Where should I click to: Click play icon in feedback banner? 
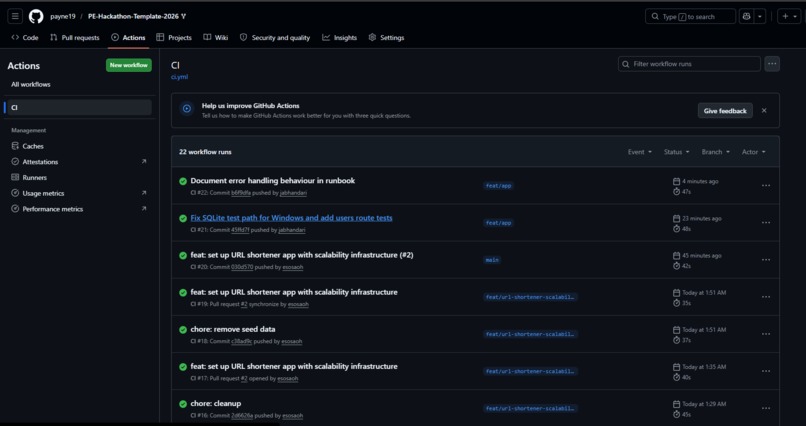[187, 108]
